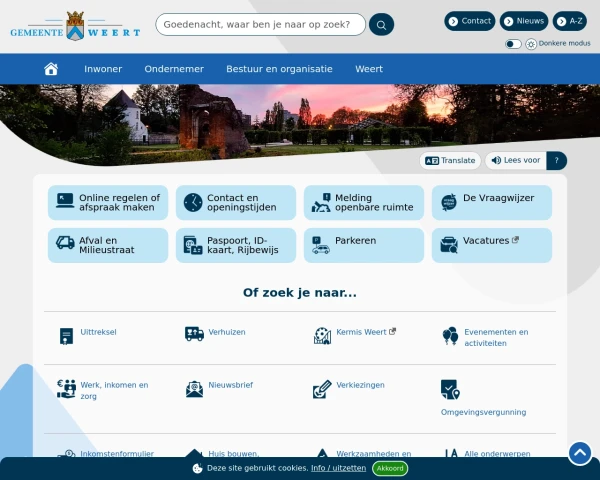Open Bestuur en organisatie menu
600x480 pixels.
coord(279,69)
